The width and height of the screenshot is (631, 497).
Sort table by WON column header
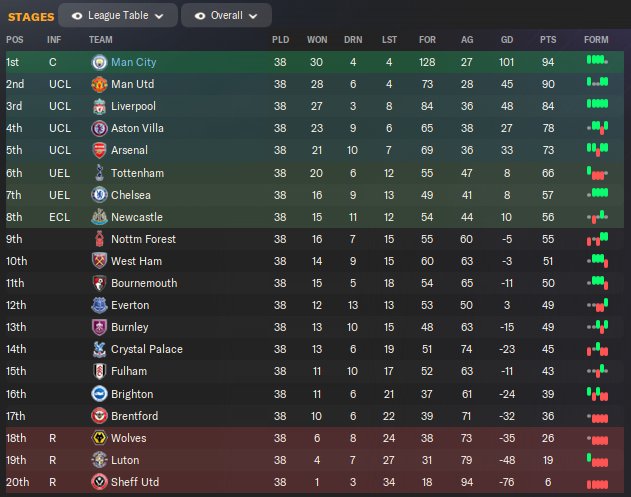[x=316, y=40]
